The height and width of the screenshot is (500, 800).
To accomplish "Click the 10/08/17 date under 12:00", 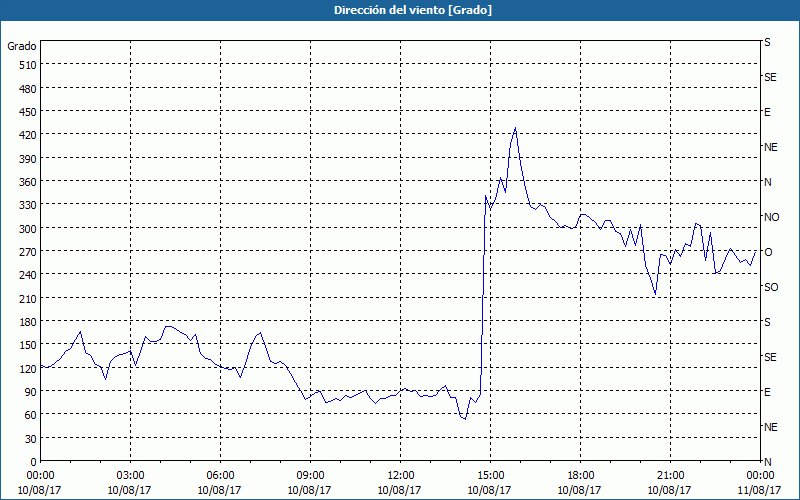I will 399,490.
